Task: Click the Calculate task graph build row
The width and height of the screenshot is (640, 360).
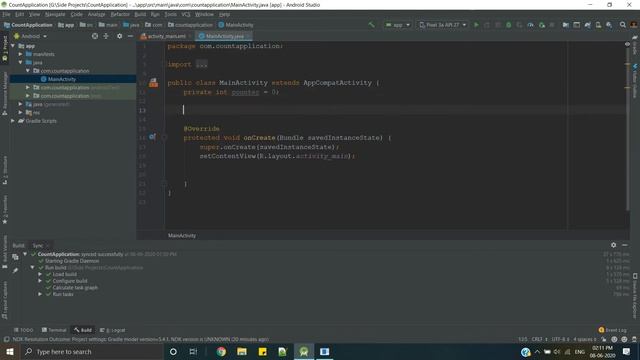Action: tap(75, 287)
